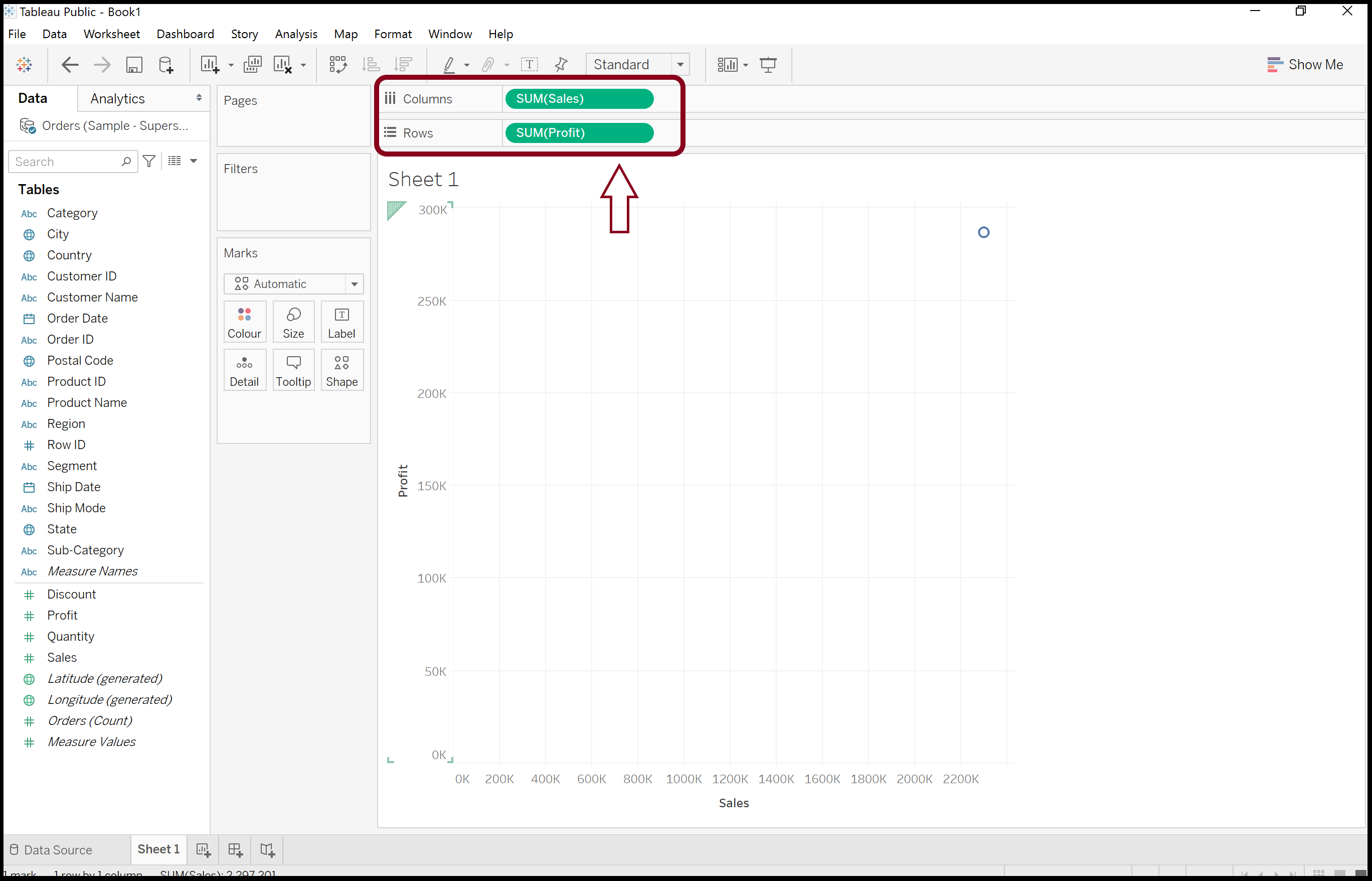The height and width of the screenshot is (881, 1372).
Task: Click the Save workbook icon
Action: point(134,65)
